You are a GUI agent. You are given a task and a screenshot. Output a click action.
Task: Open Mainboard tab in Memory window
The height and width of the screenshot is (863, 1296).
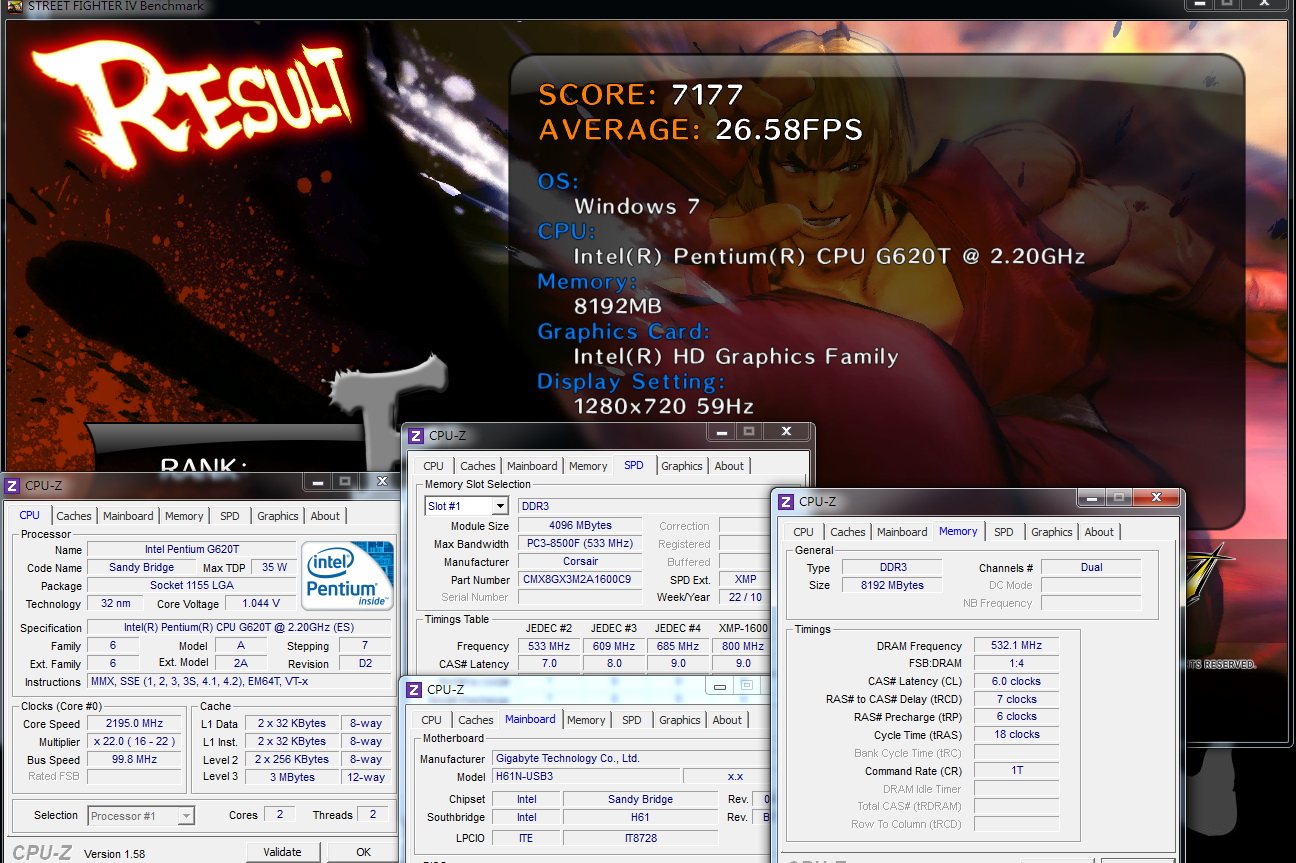[902, 532]
